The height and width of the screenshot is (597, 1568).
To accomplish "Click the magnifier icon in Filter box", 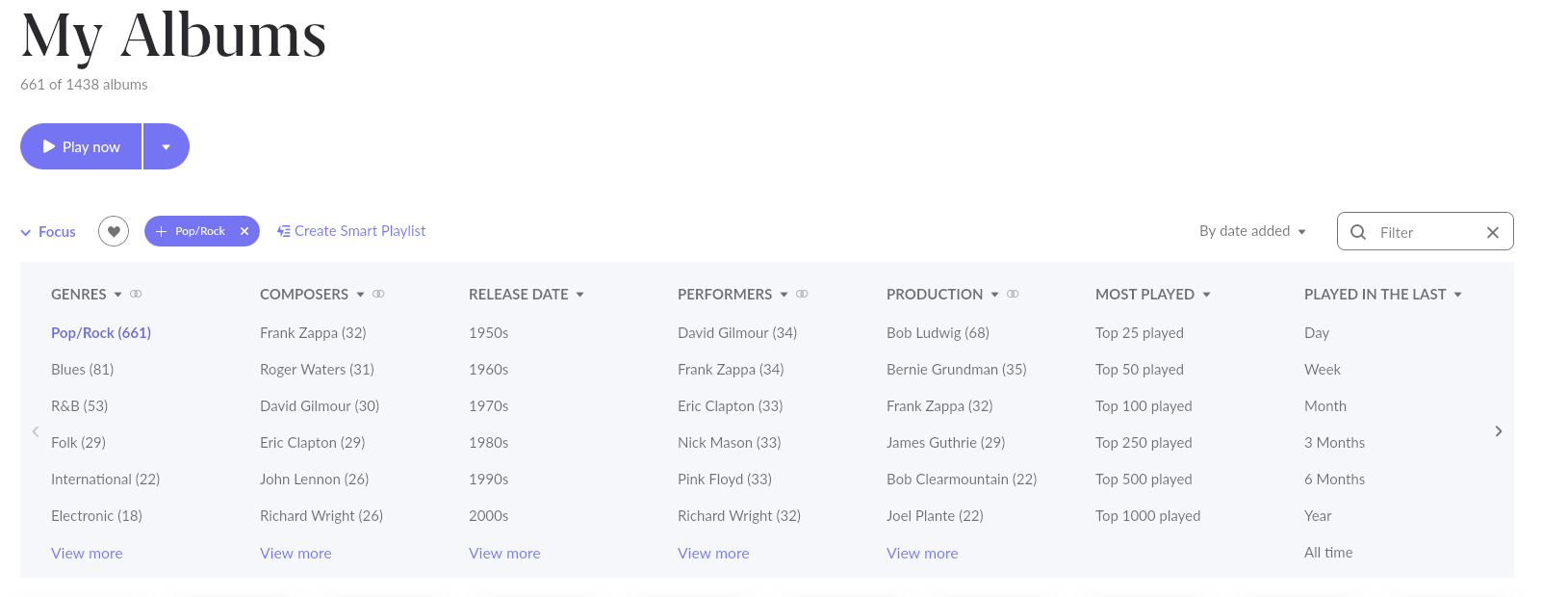I will point(1358,232).
